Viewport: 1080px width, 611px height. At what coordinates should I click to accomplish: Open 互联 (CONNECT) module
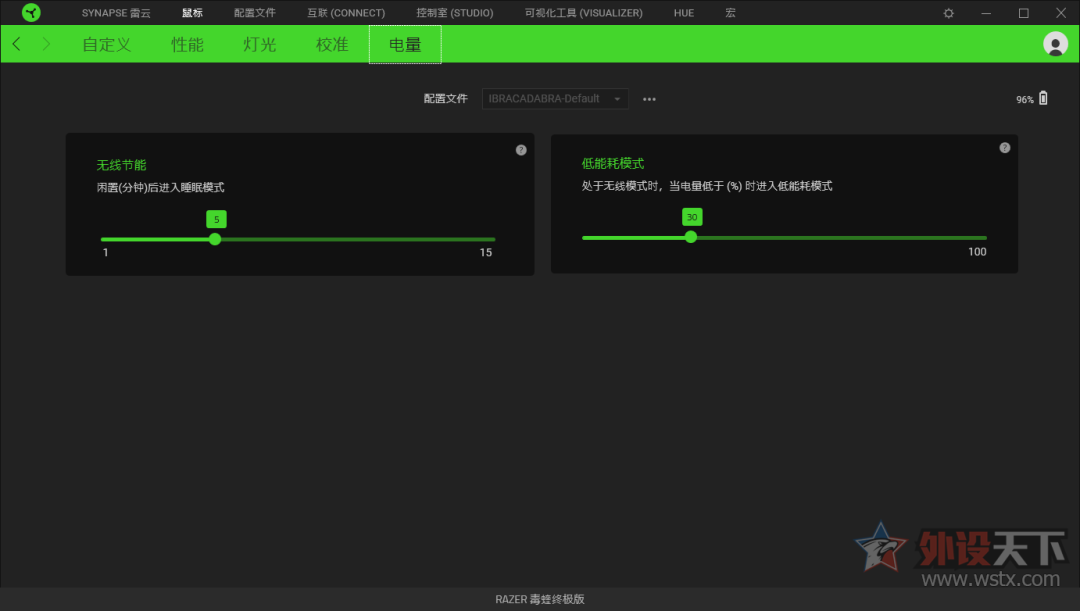346,13
